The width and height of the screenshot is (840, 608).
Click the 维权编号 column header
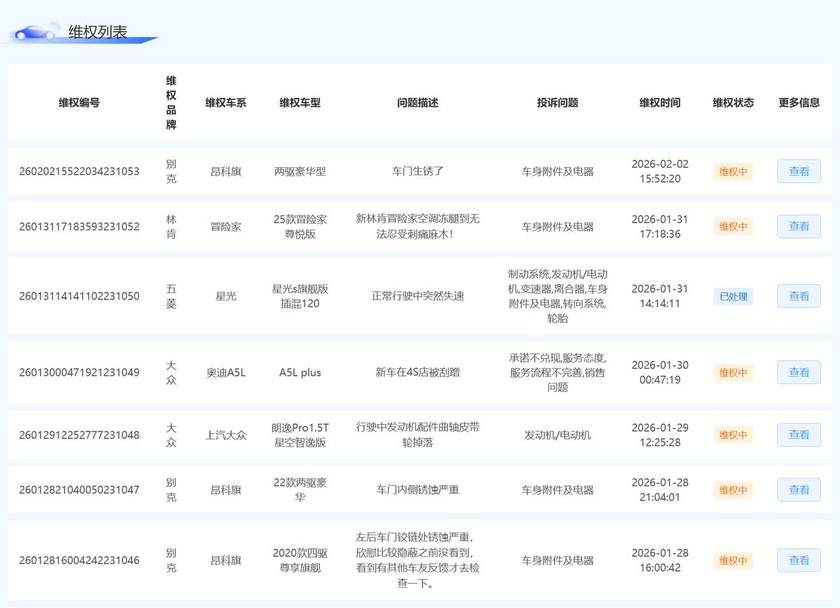79,103
